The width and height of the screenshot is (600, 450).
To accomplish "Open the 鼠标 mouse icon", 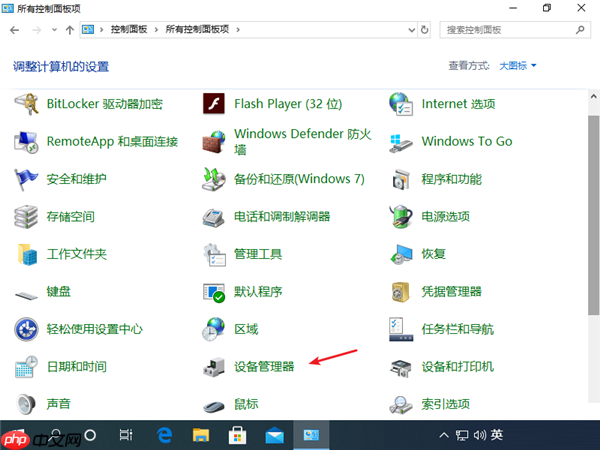I will point(214,406).
